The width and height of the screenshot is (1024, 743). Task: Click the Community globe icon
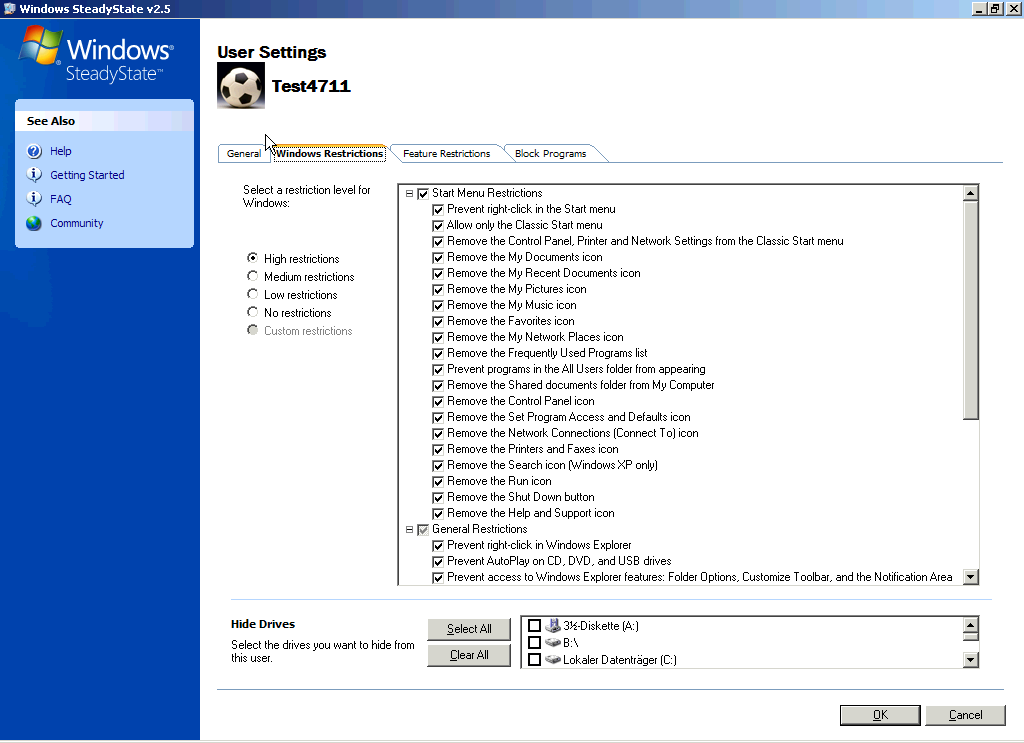pos(34,223)
